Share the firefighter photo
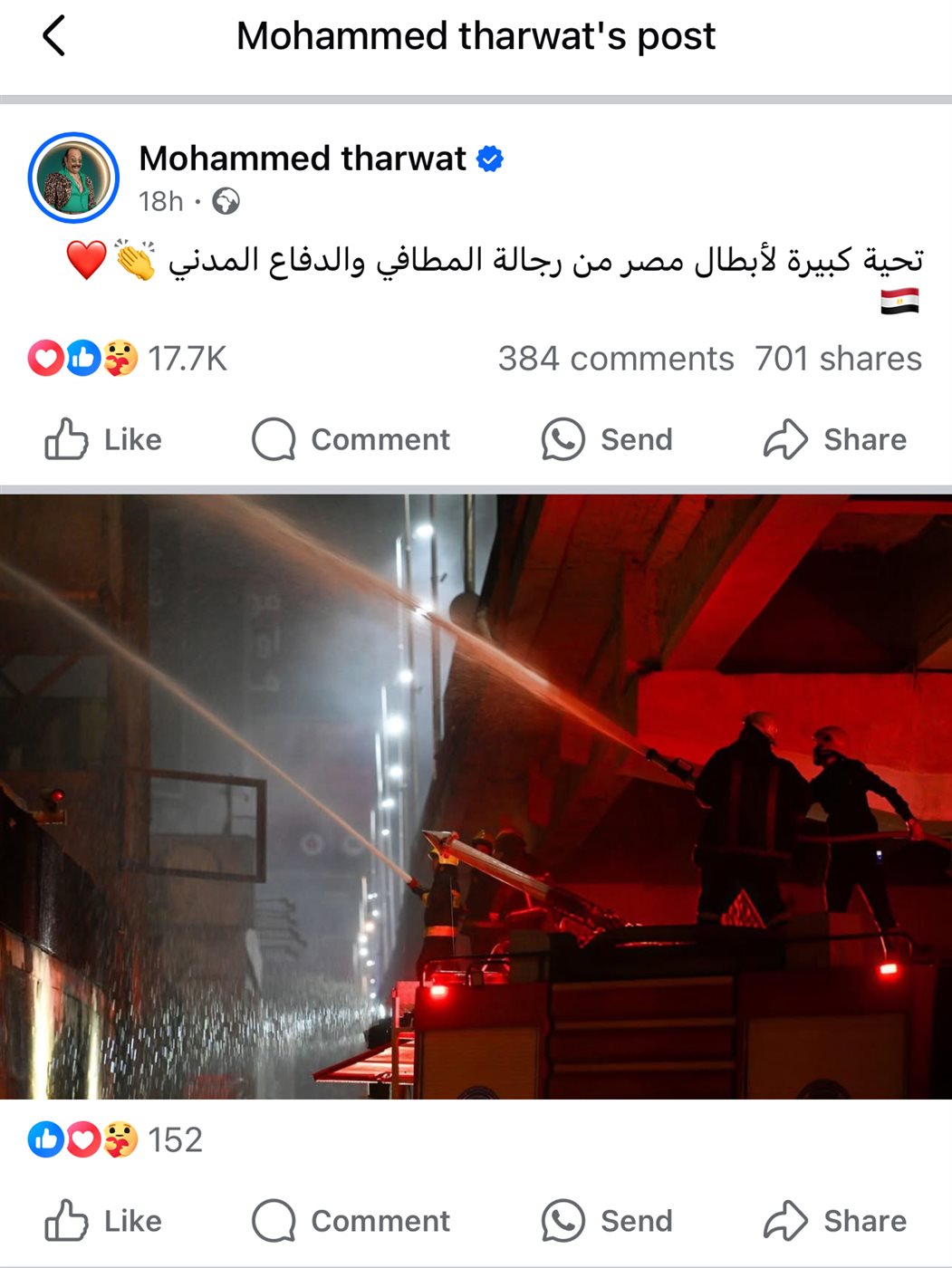The width and height of the screenshot is (952, 1268). (x=835, y=1221)
